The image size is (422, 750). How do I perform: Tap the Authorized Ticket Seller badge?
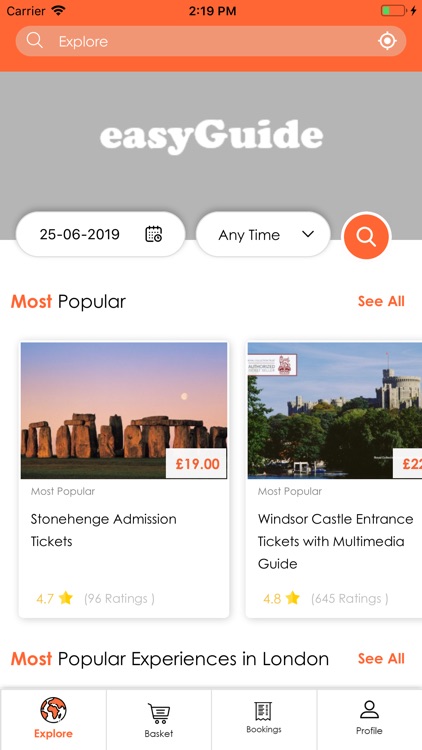click(x=272, y=365)
